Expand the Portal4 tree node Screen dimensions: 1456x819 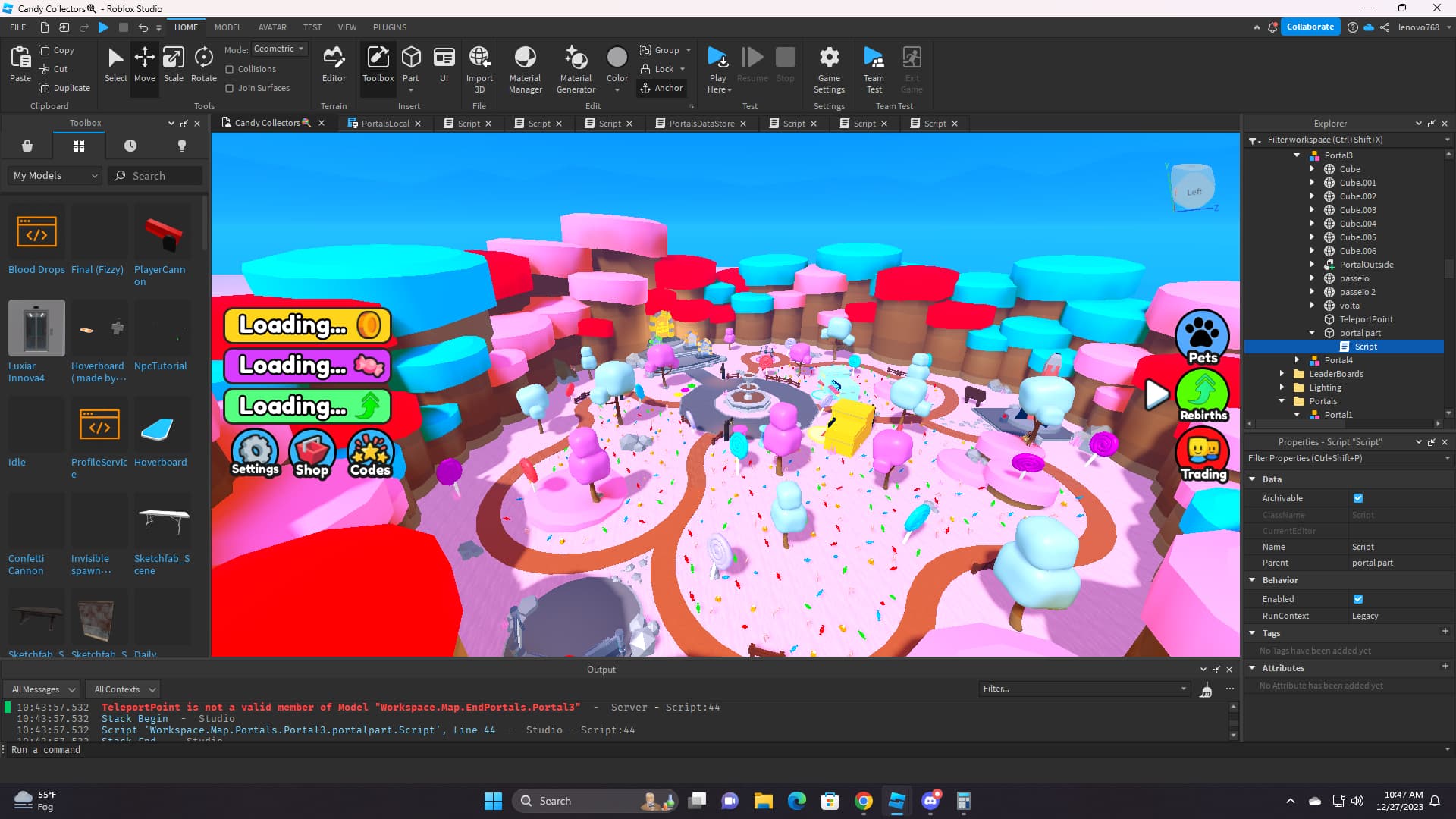click(1297, 360)
